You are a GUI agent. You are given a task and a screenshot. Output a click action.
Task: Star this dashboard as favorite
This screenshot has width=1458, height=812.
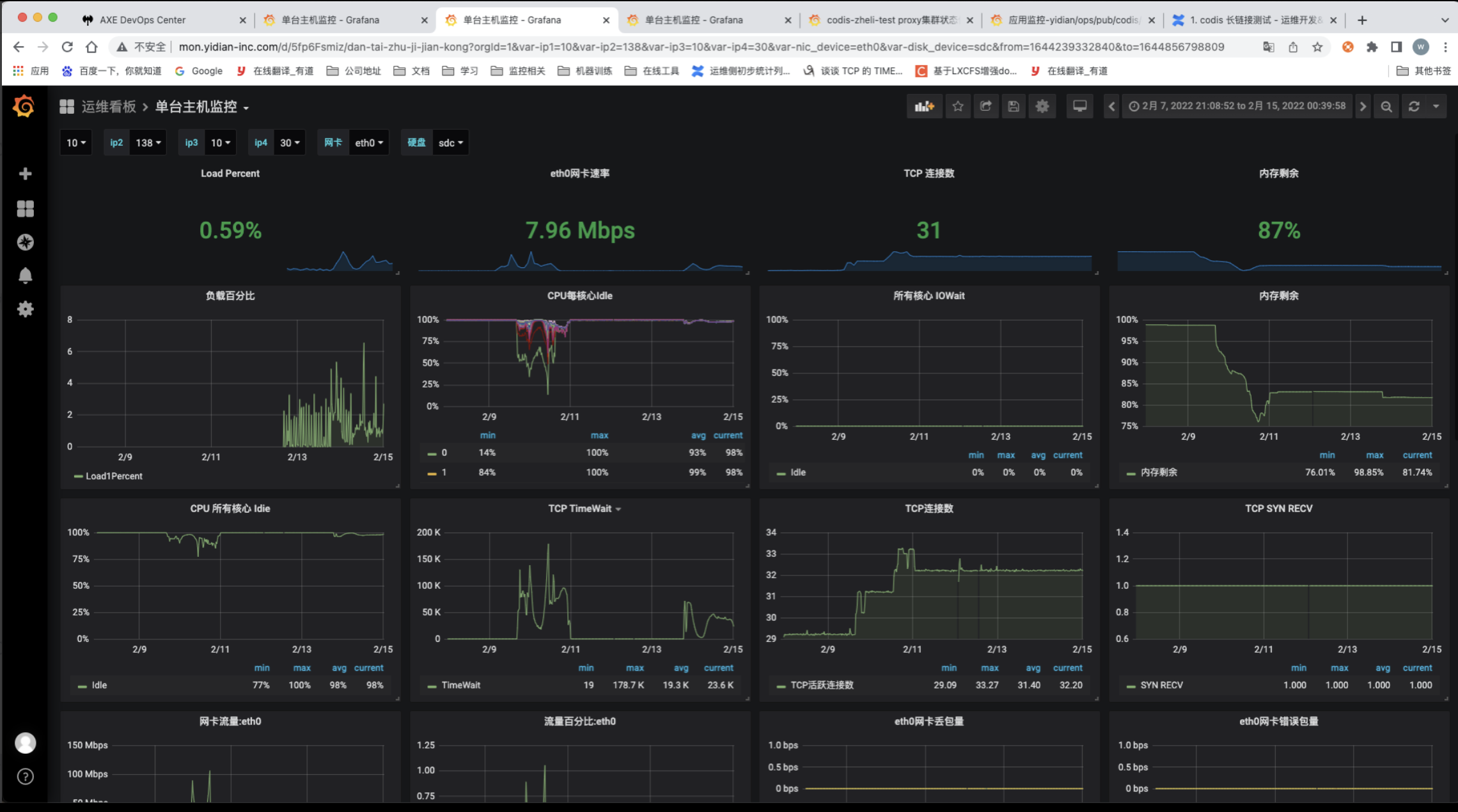pyautogui.click(x=957, y=106)
